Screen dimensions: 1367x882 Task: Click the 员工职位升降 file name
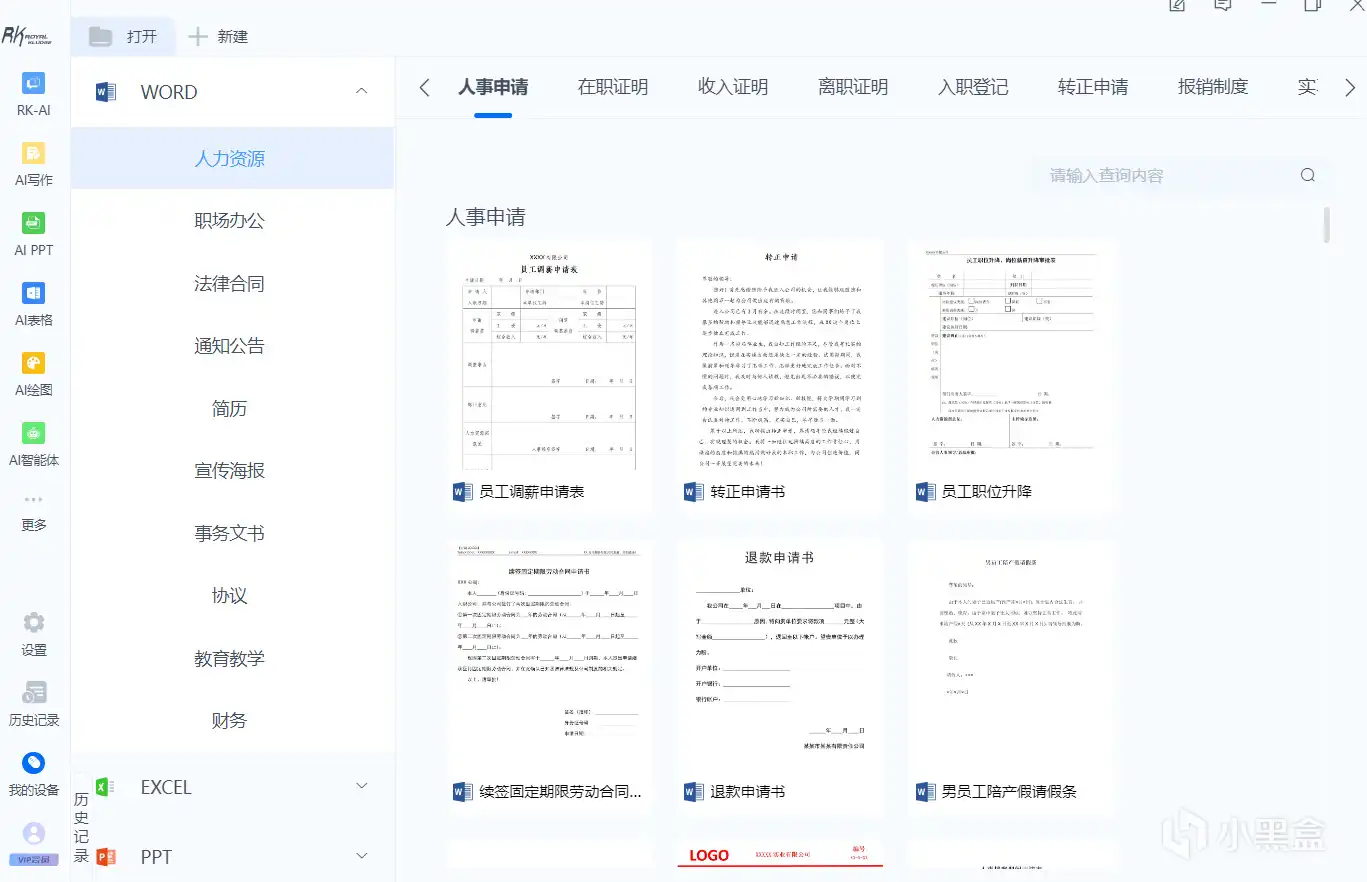(x=986, y=492)
